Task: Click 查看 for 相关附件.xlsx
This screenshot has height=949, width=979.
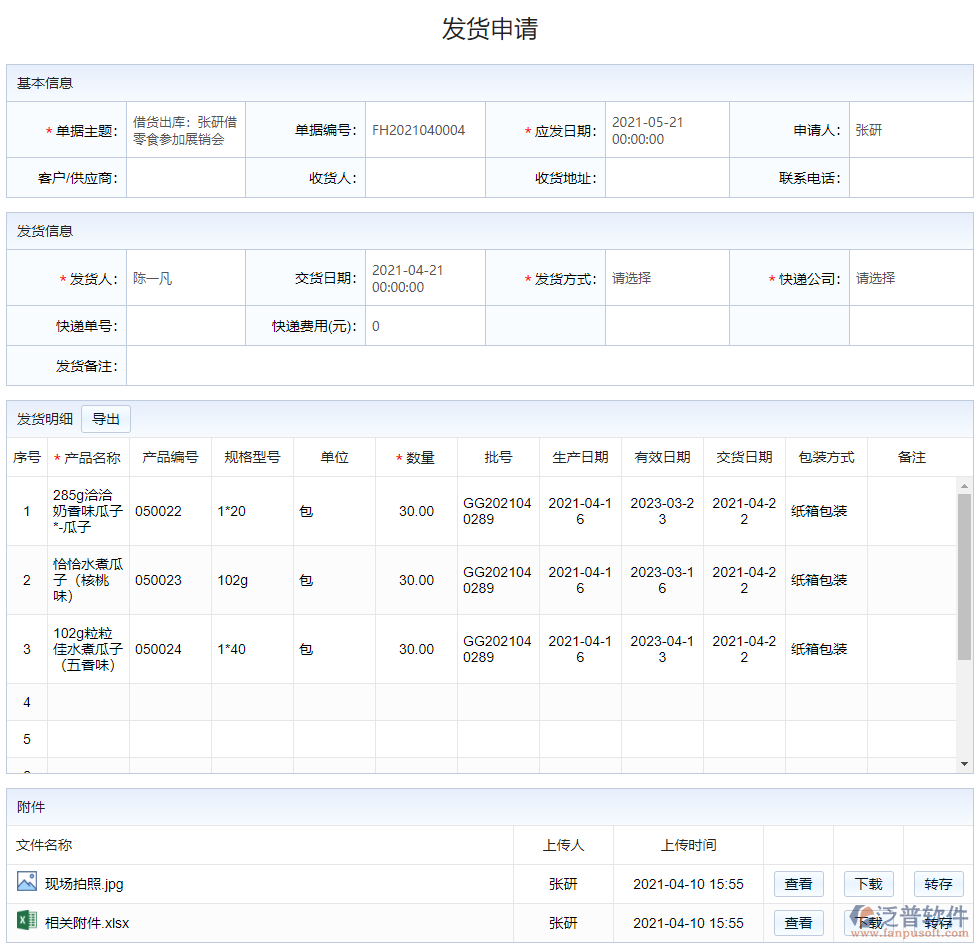Action: [x=798, y=922]
